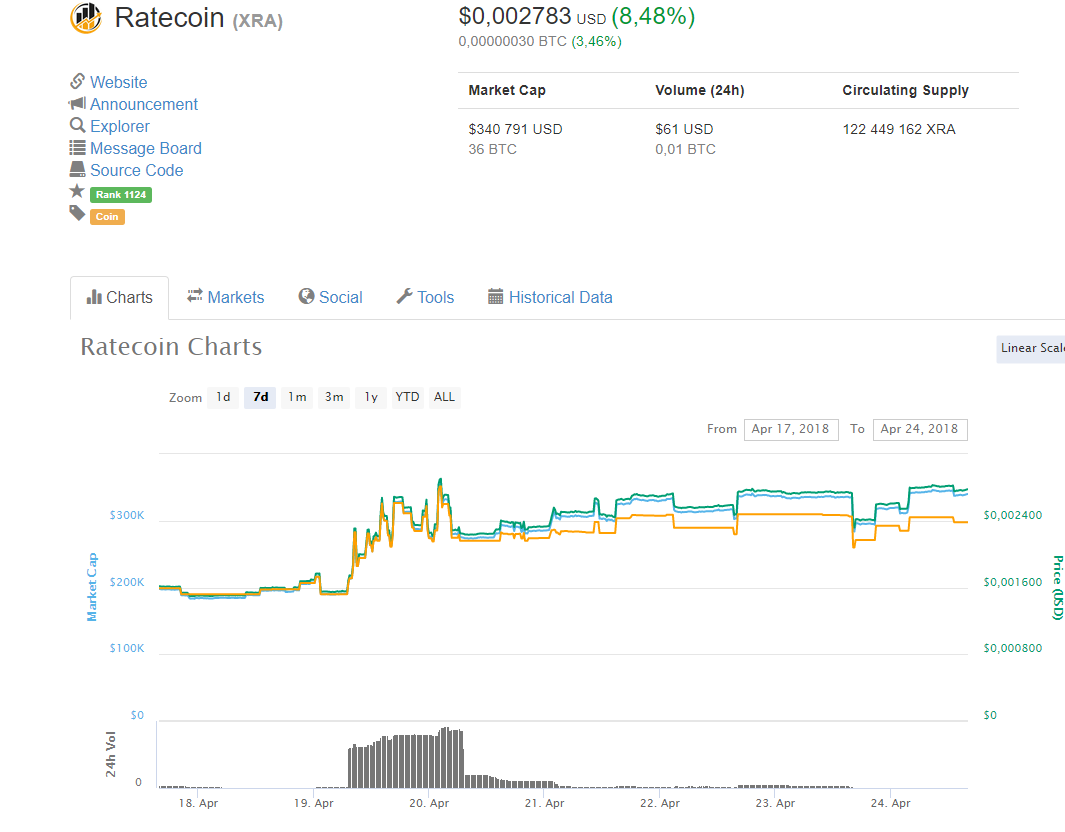This screenshot has width=1065, height=832.
Task: Click the $0,002783 price text
Action: point(515,16)
